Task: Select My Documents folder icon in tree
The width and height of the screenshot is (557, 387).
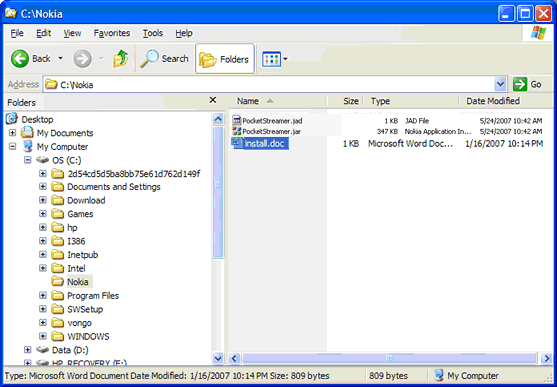Action: click(27, 133)
